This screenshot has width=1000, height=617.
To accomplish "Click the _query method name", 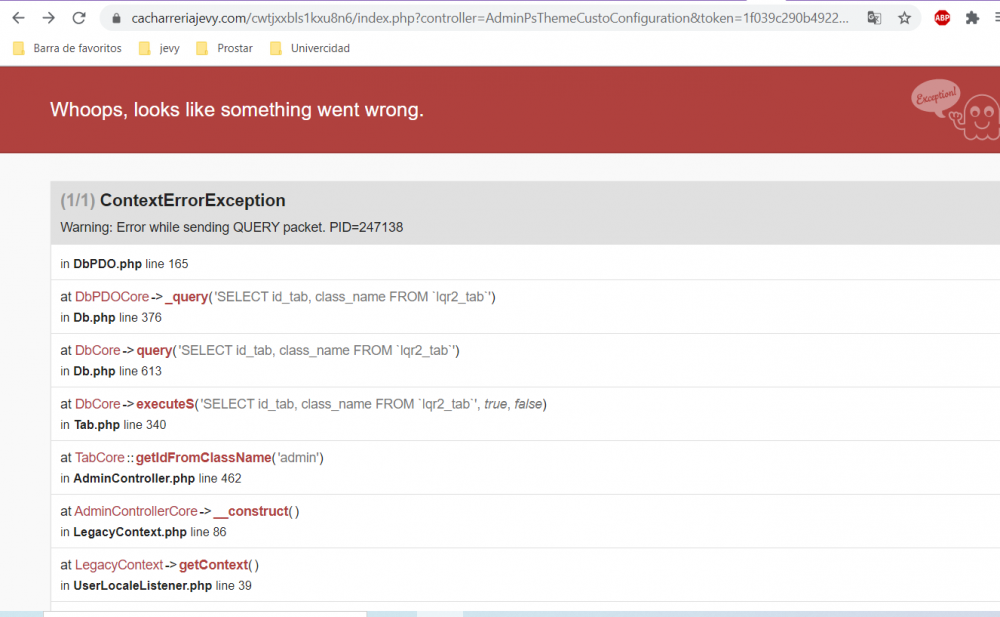I will tap(187, 297).
